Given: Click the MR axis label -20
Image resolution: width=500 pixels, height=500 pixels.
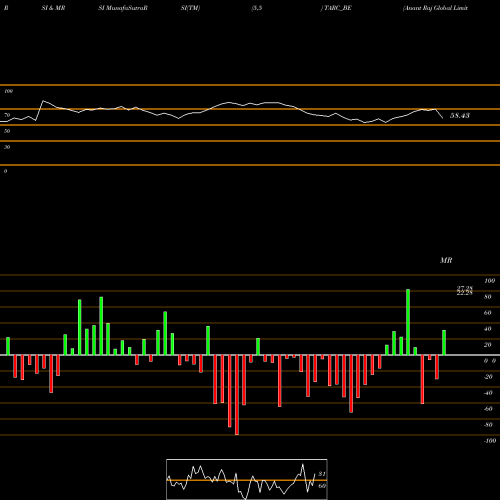Looking at the screenshot, I should tap(488, 377).
